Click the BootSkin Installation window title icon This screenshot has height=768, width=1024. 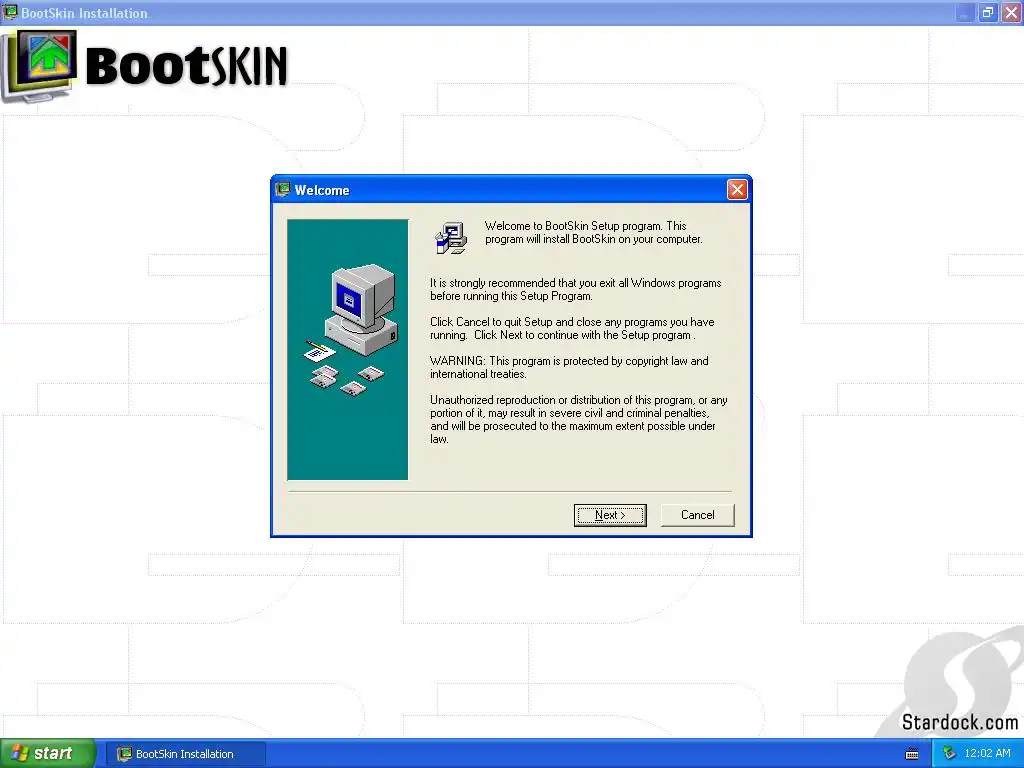(x=10, y=12)
